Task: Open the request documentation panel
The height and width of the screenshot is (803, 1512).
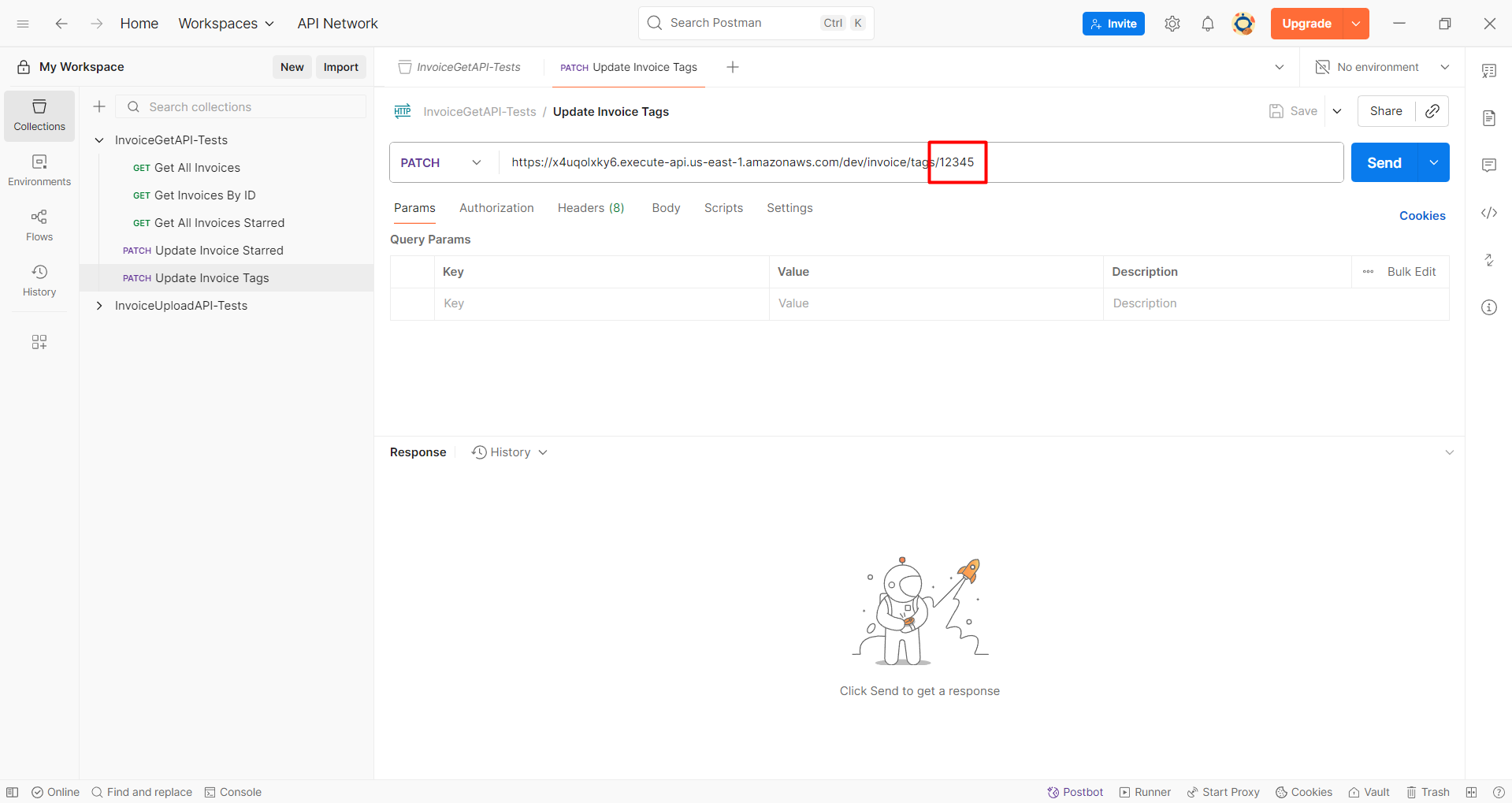Action: (1489, 117)
